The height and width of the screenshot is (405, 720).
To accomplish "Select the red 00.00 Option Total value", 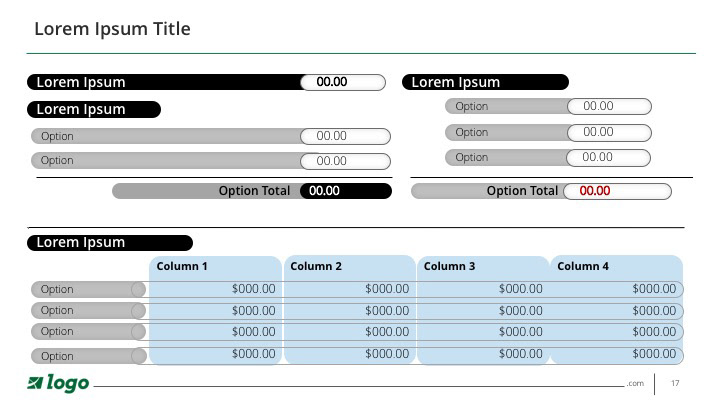I will 617,191.
